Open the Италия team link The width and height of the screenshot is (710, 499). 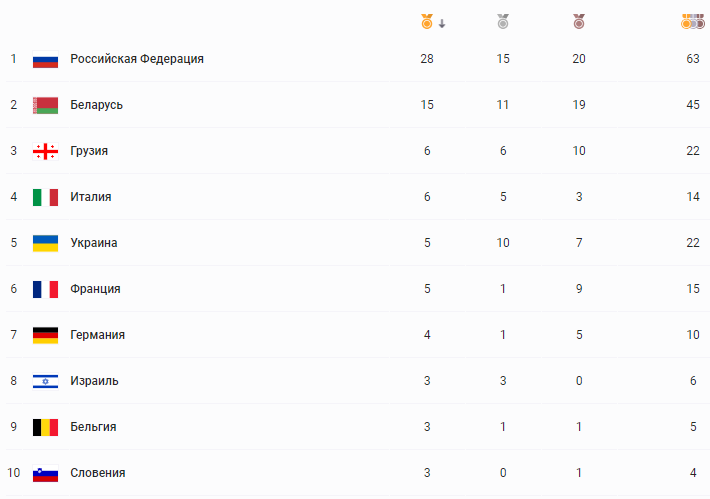(91, 197)
